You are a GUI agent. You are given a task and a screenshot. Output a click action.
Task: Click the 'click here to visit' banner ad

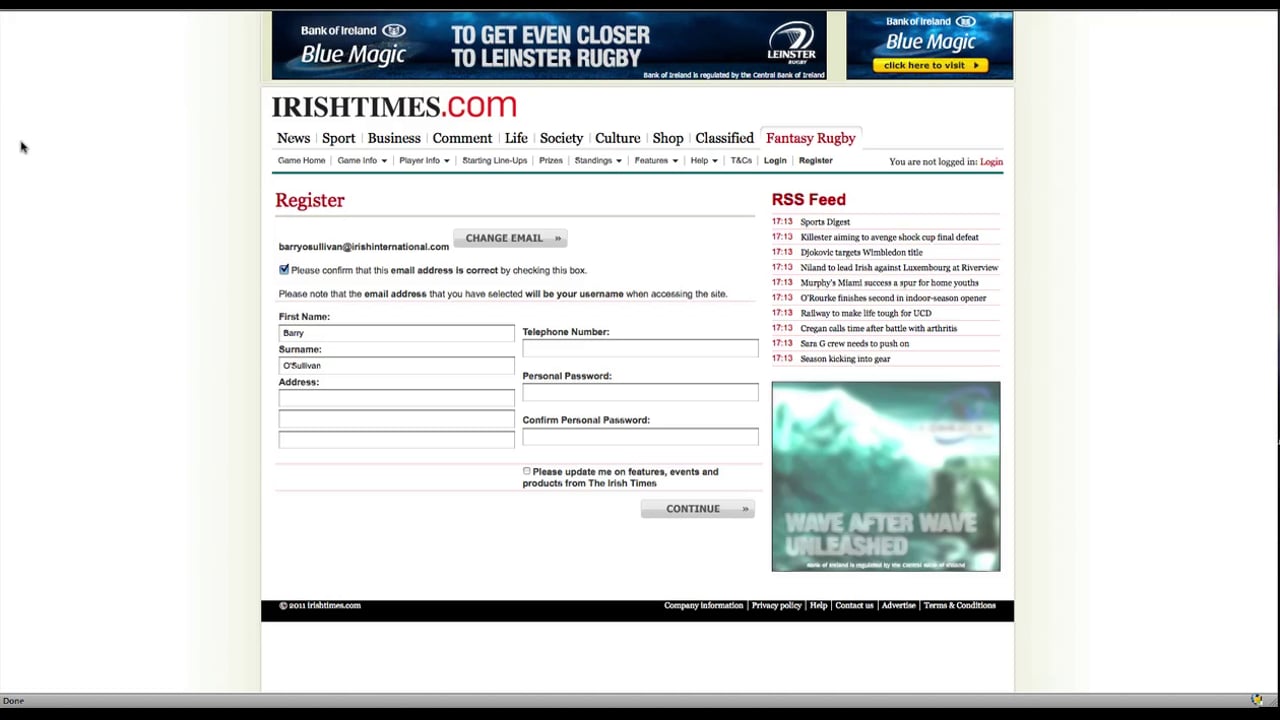point(929,46)
